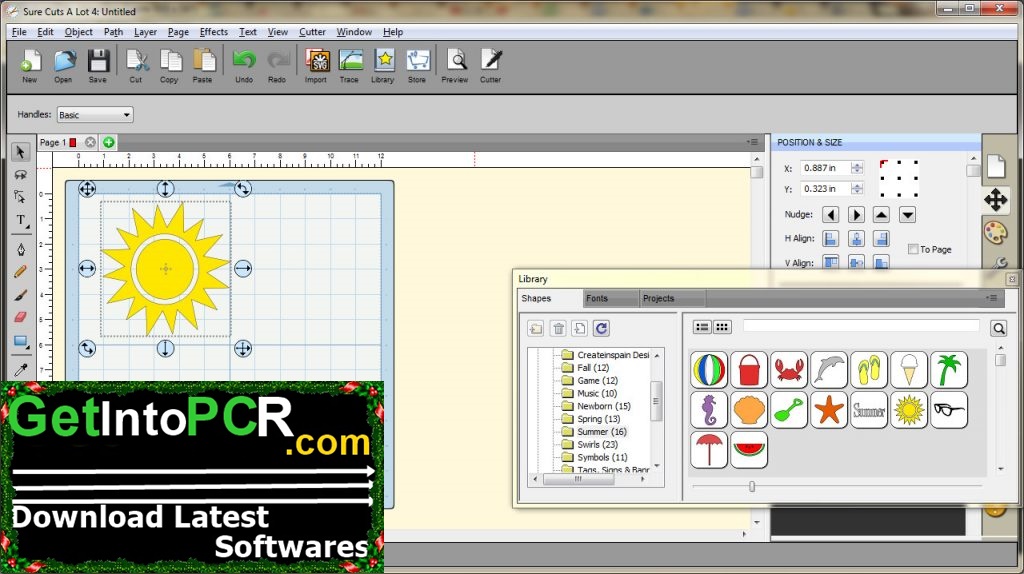Adjust the X position stepper
The image size is (1024, 574).
(x=857, y=168)
